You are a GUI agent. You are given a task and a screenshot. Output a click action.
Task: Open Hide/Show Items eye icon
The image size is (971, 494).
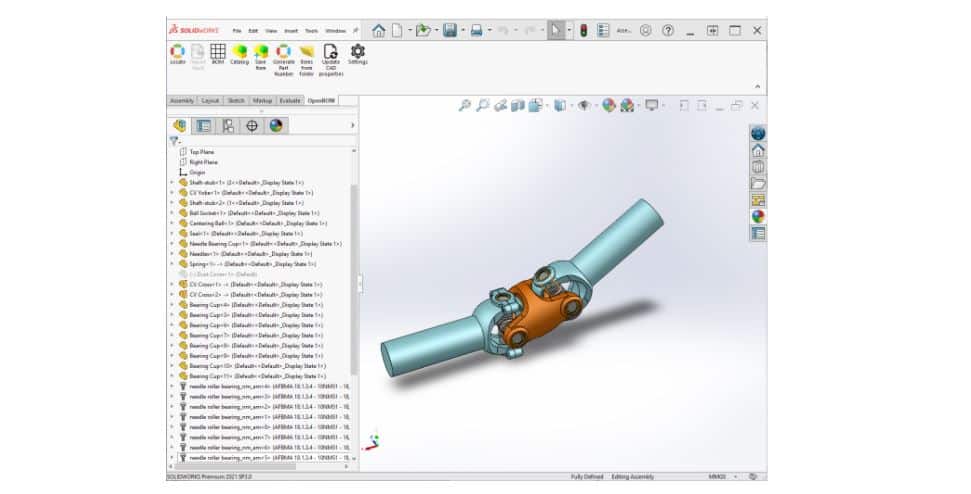[x=584, y=106]
